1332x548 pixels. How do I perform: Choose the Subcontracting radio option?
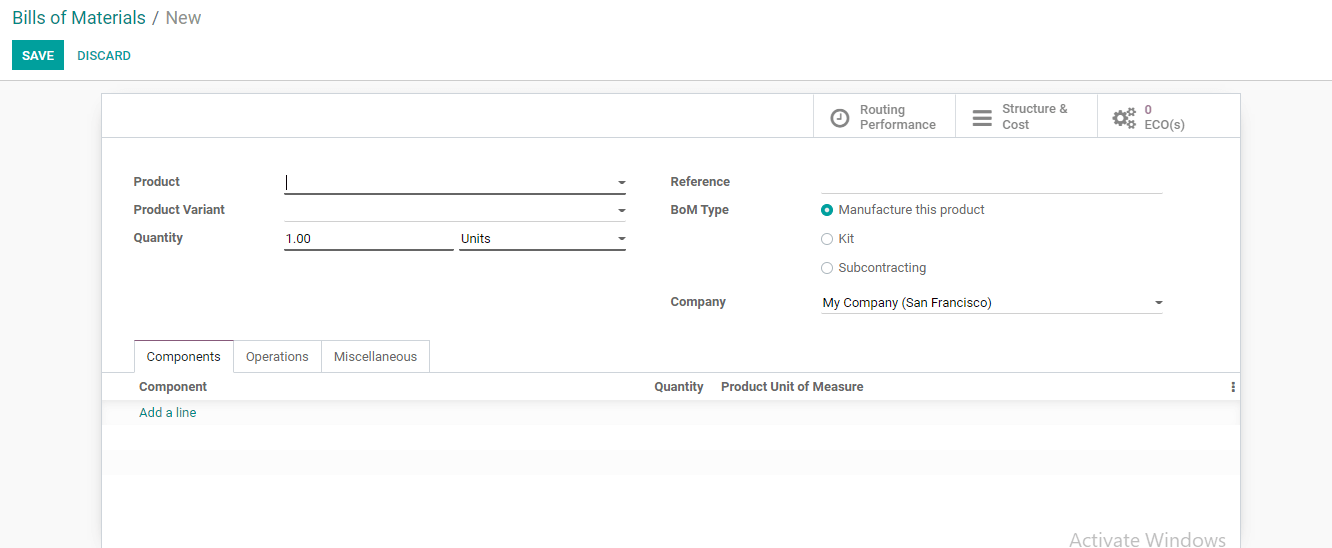[827, 268]
